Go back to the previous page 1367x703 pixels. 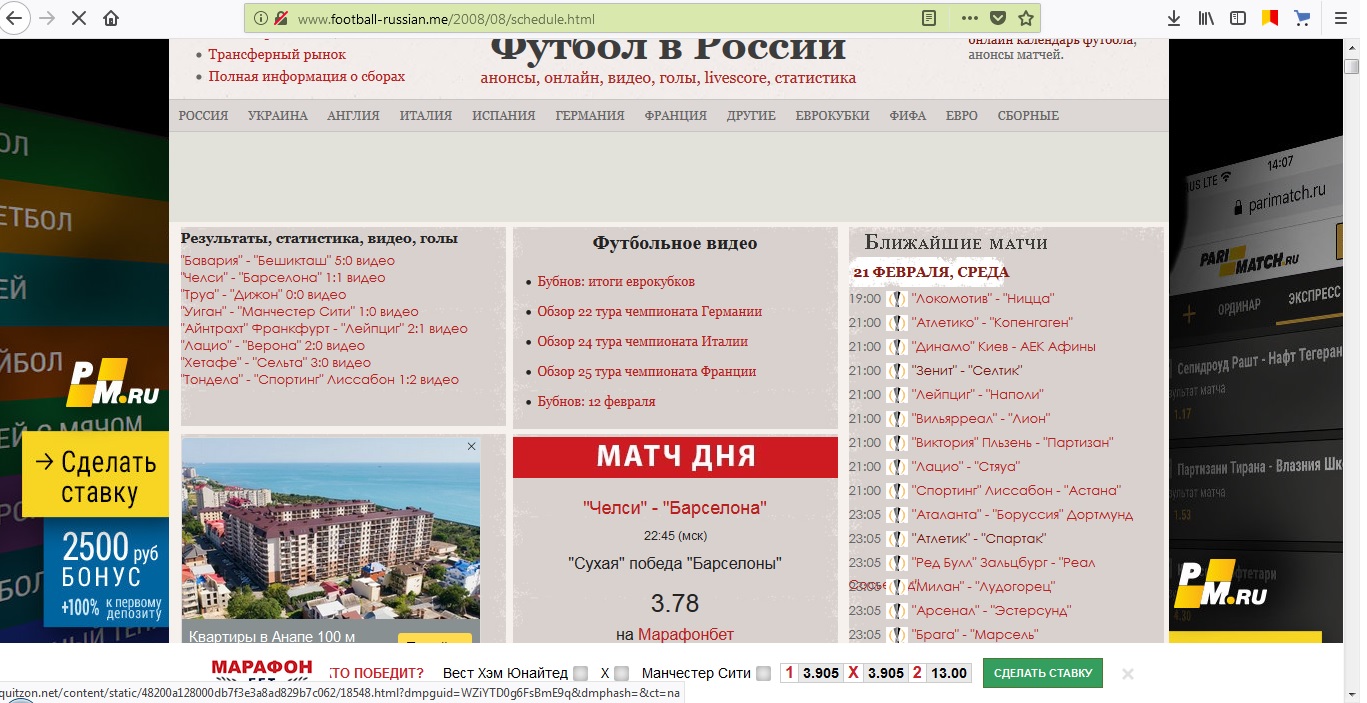[15, 18]
